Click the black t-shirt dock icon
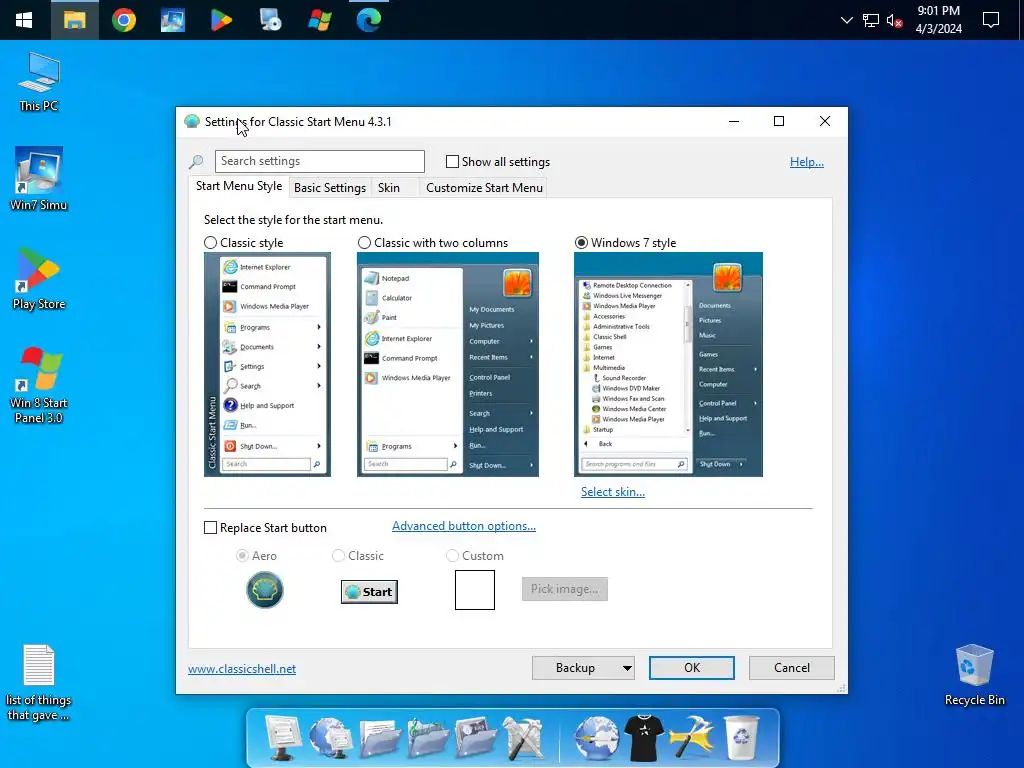 click(x=644, y=738)
